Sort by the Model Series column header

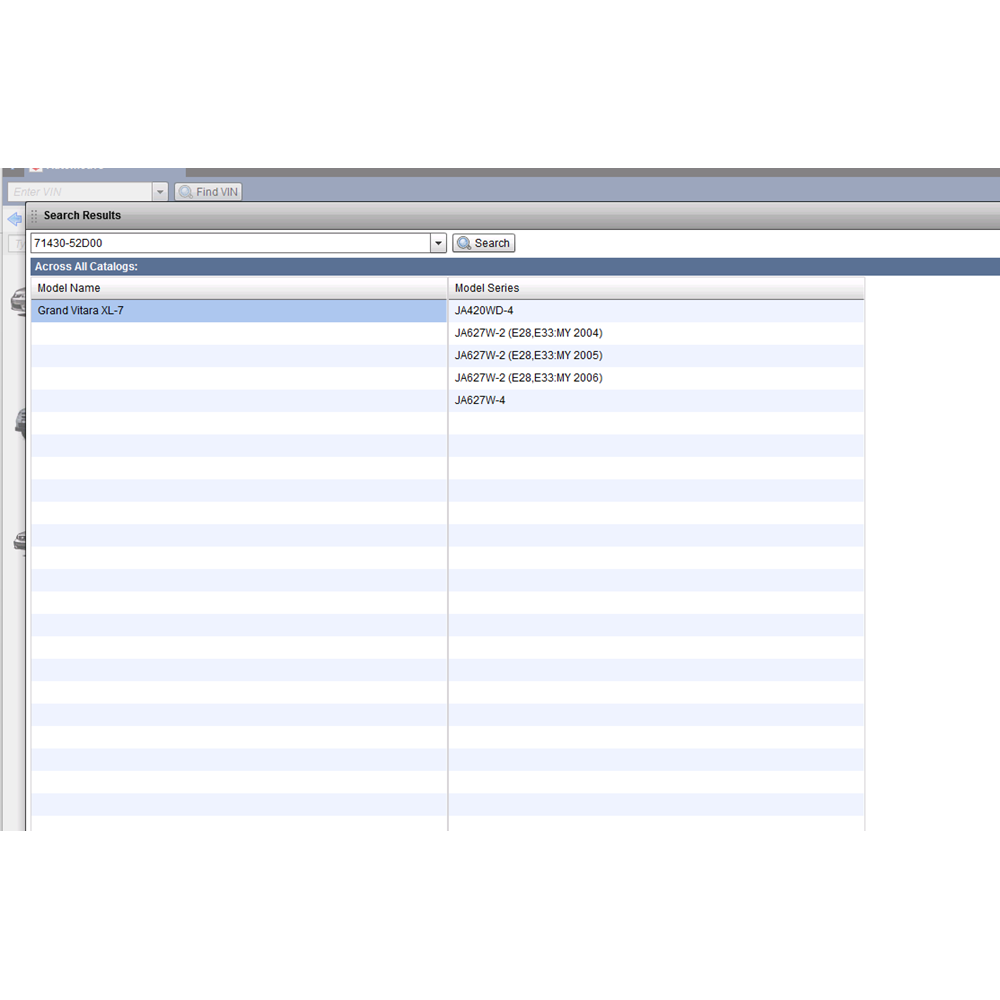pos(655,288)
